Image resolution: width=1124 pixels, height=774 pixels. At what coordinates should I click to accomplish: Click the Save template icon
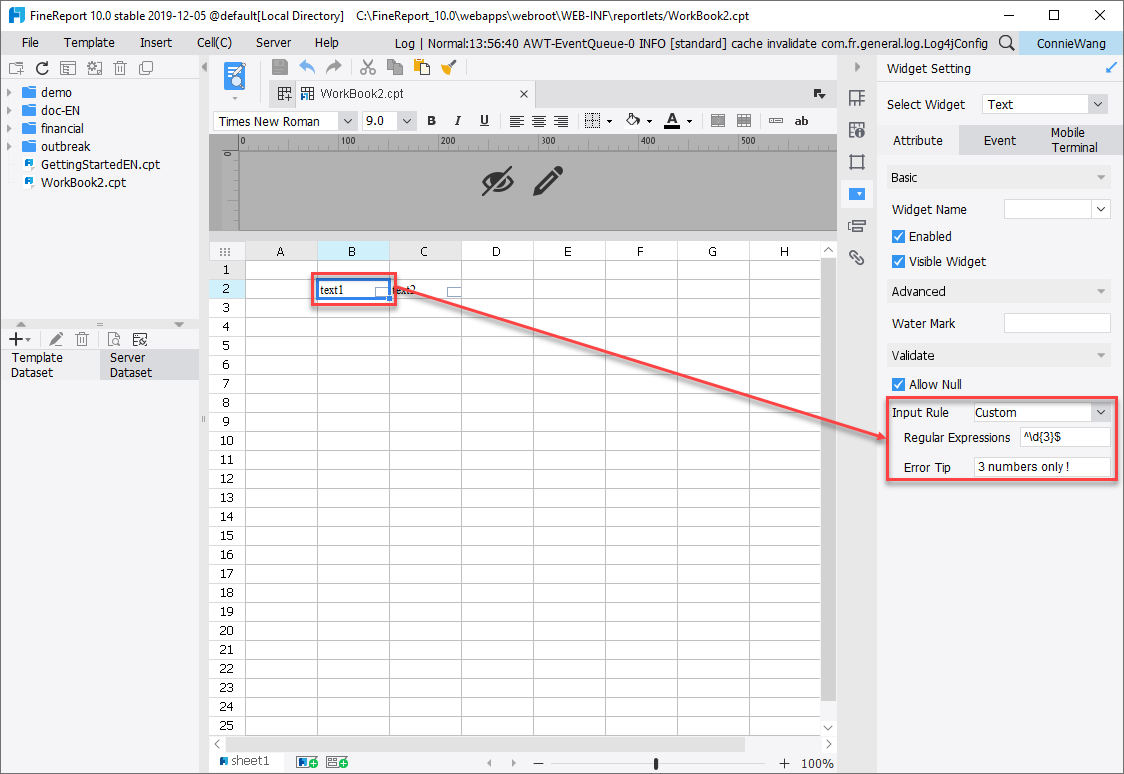point(280,67)
